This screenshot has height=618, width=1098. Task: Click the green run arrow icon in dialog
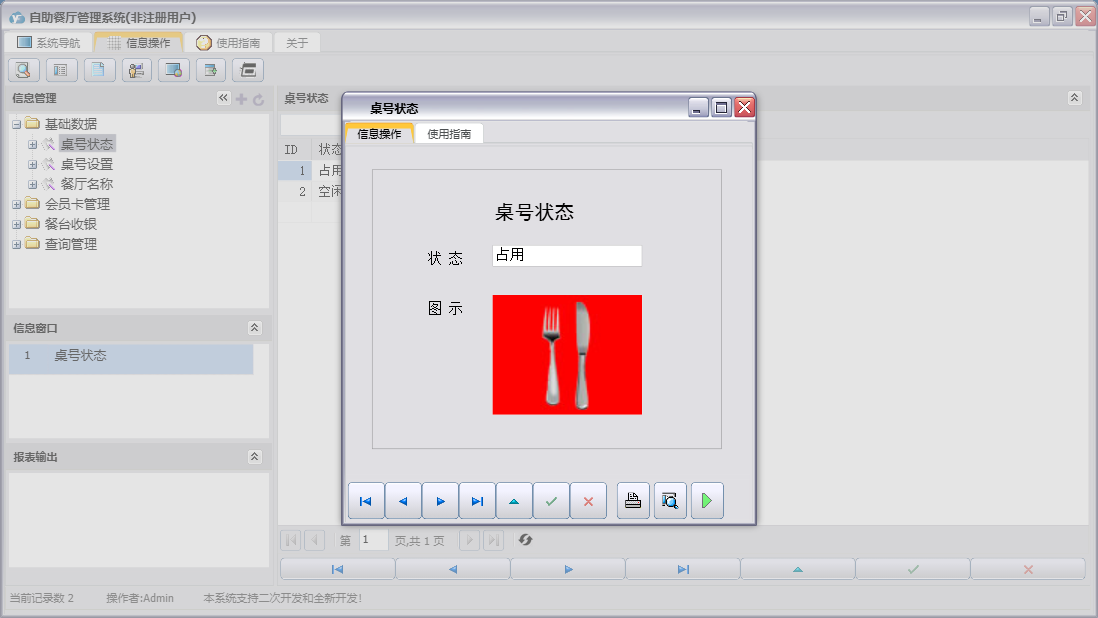pyautogui.click(x=707, y=500)
